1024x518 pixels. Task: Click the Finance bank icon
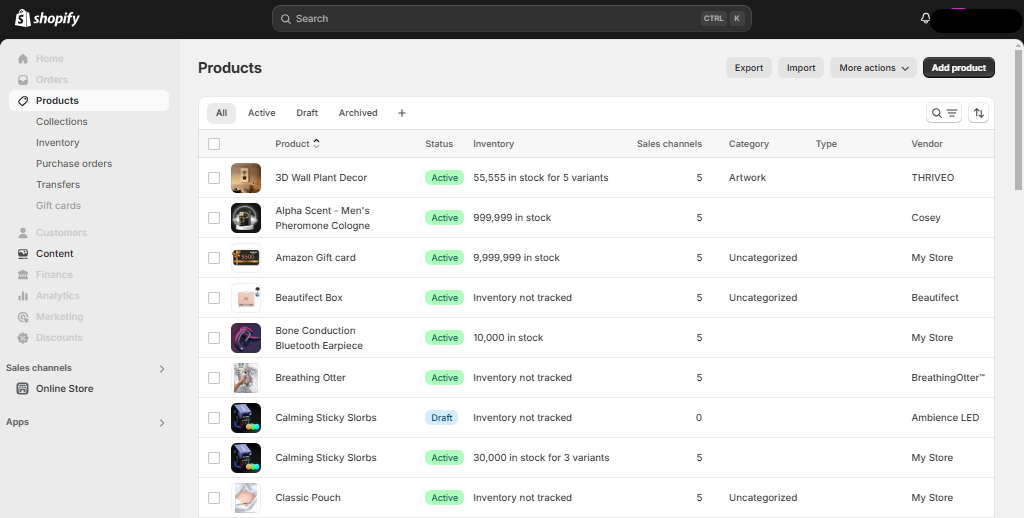(23, 274)
